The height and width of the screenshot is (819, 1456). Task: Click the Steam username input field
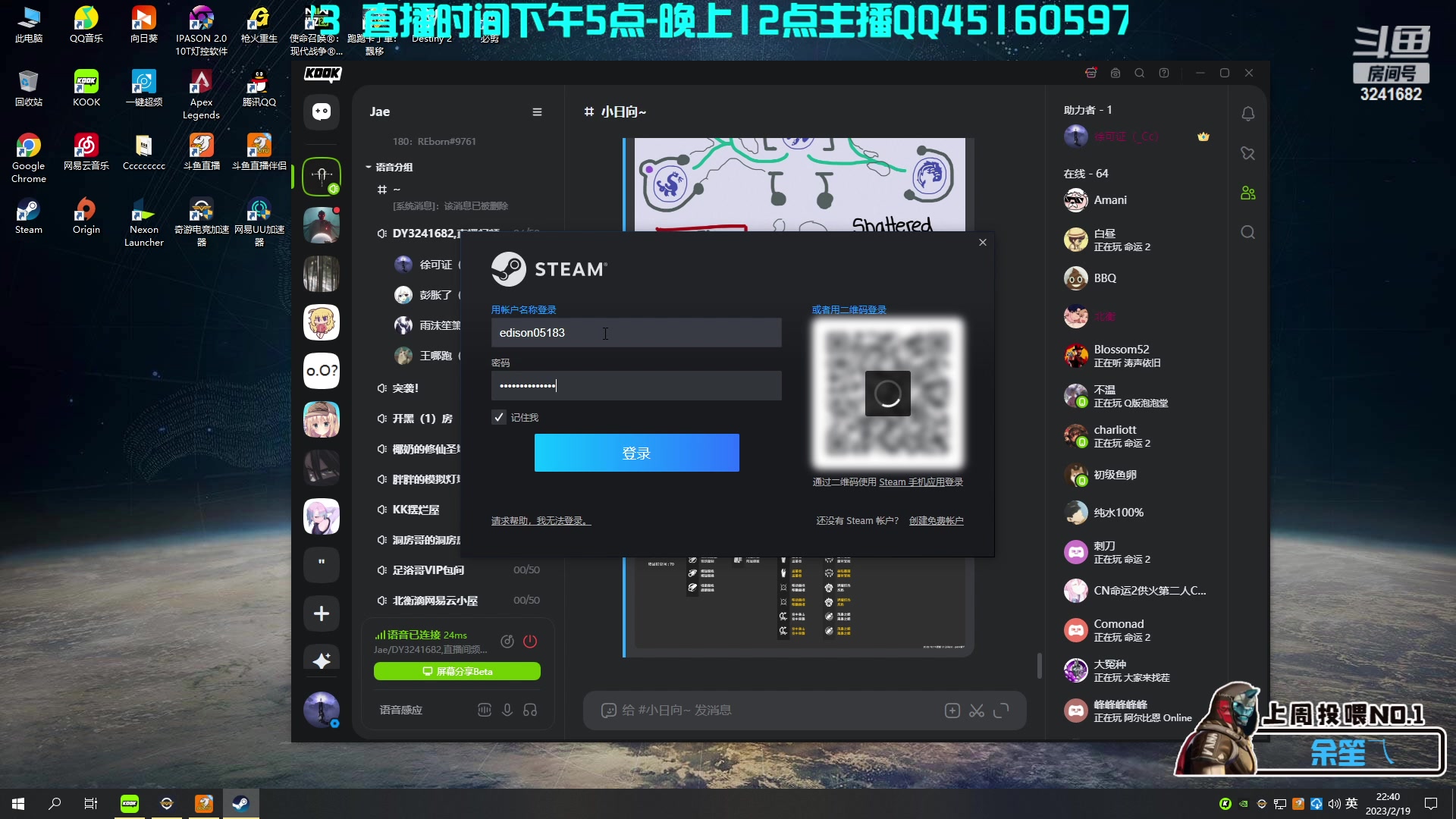click(637, 333)
